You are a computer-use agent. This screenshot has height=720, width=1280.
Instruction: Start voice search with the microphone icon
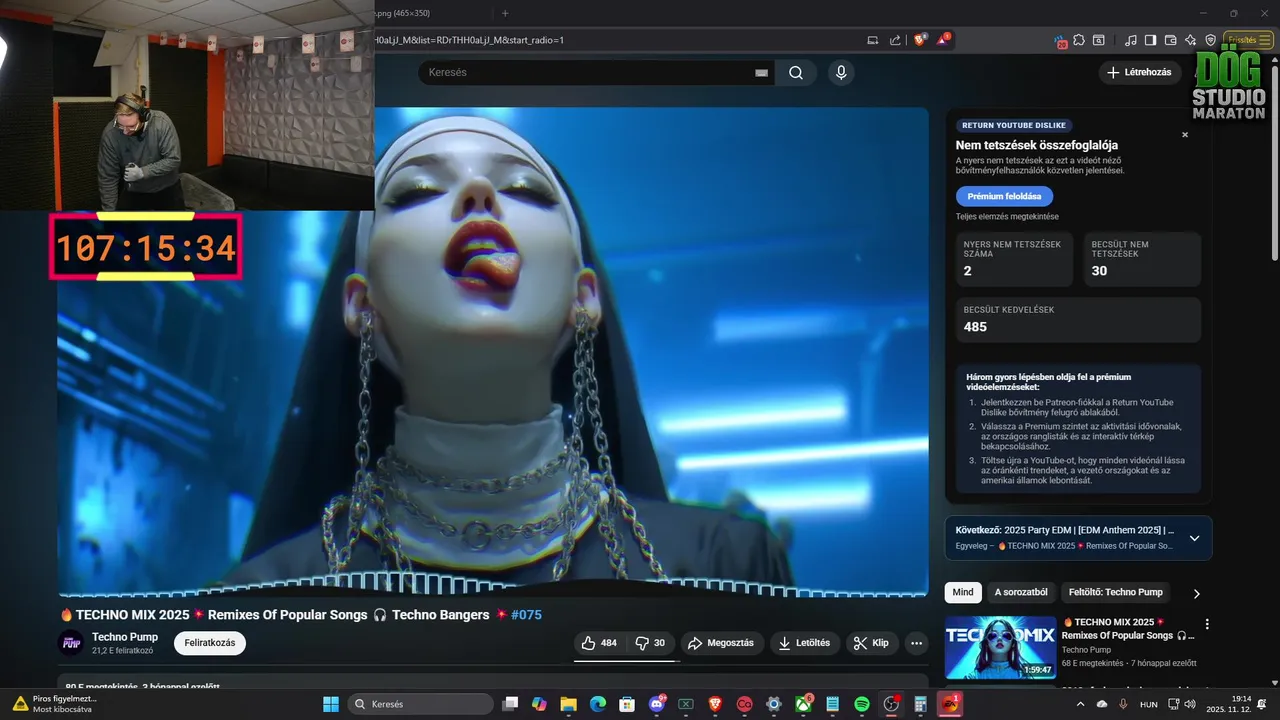(841, 72)
